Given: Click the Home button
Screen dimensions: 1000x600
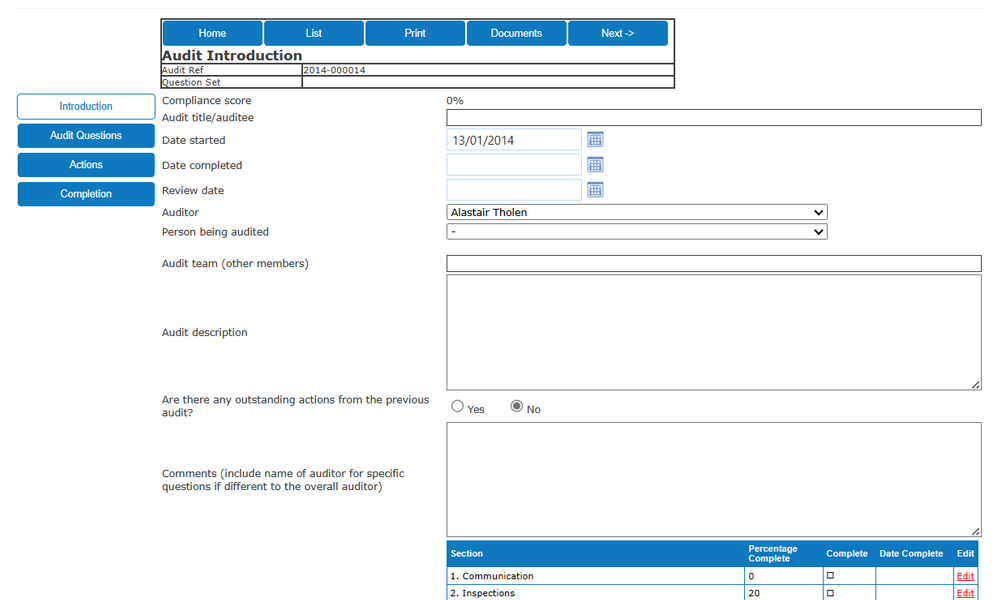Looking at the screenshot, I should tap(212, 32).
